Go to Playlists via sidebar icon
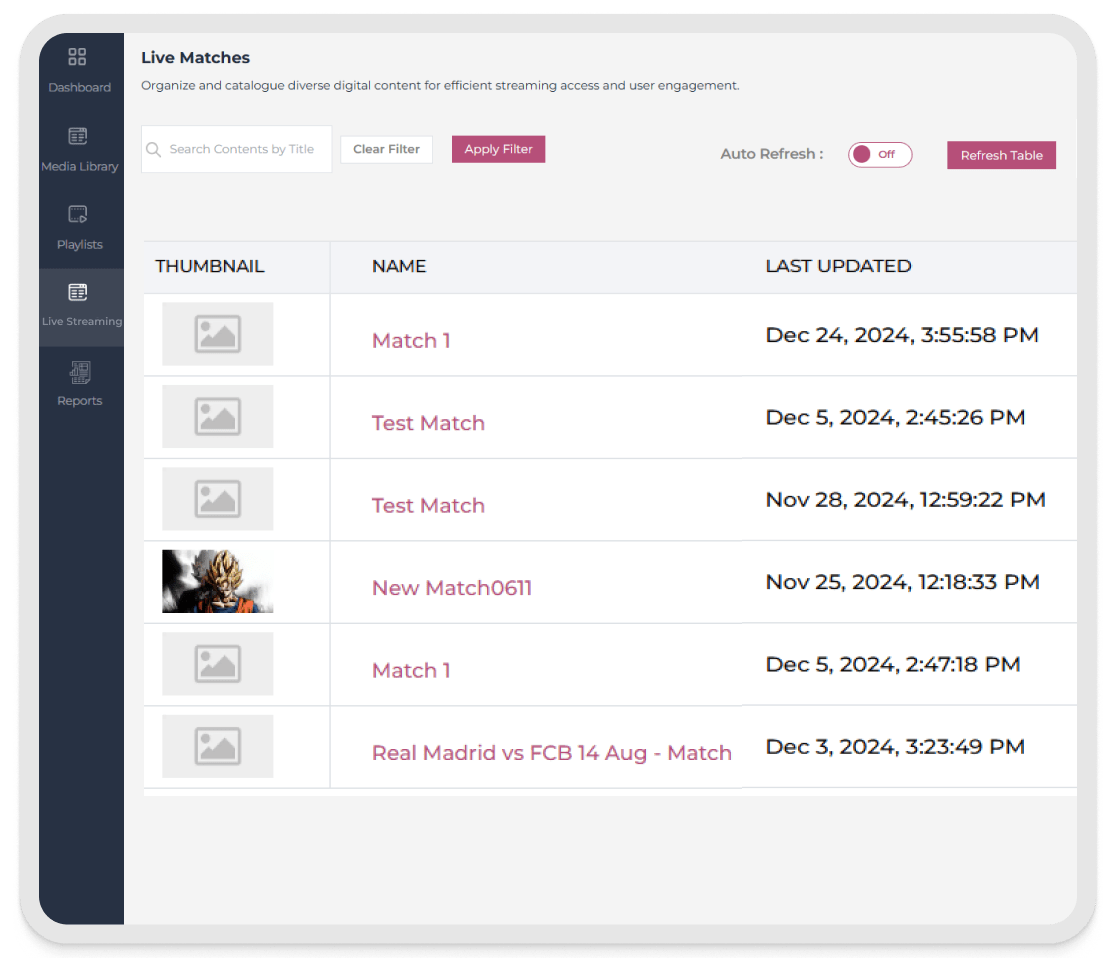 point(78,214)
